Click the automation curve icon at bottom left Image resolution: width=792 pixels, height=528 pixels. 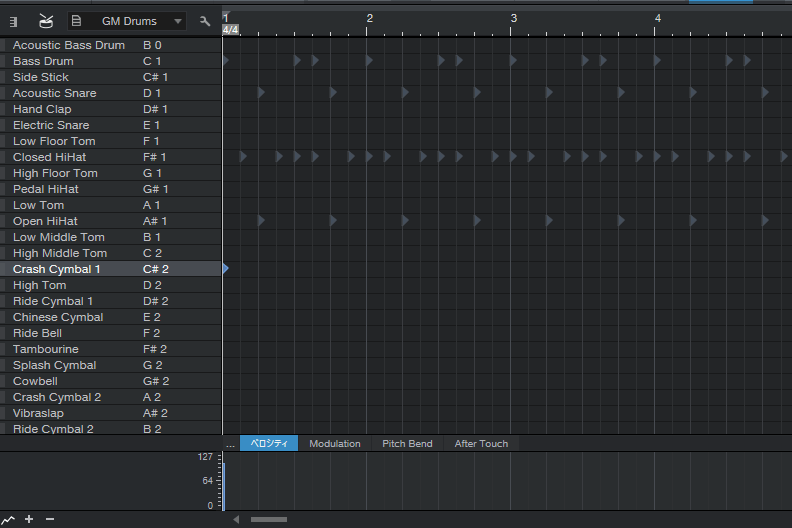coord(9,519)
